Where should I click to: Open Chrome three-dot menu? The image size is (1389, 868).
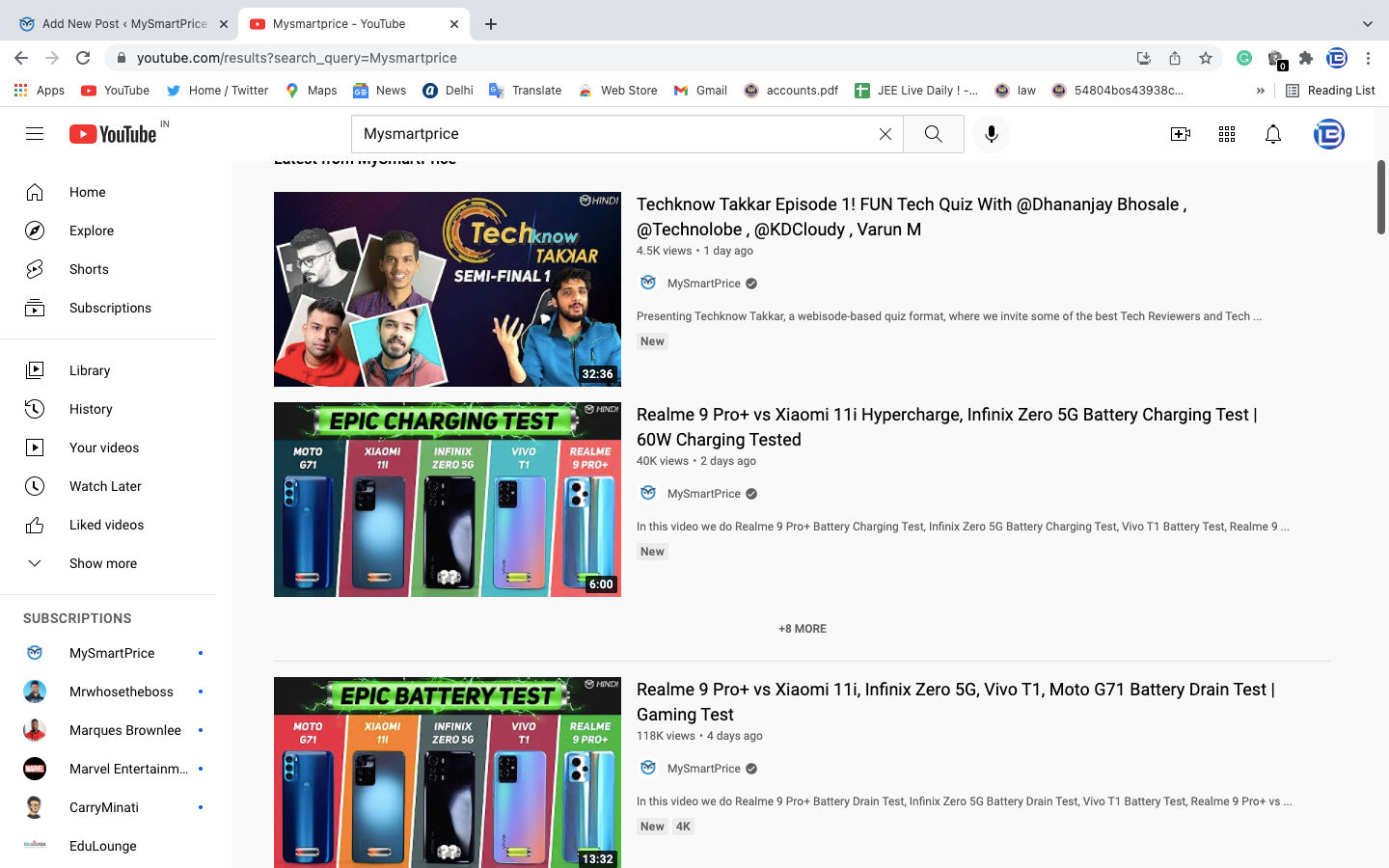pos(1368,58)
